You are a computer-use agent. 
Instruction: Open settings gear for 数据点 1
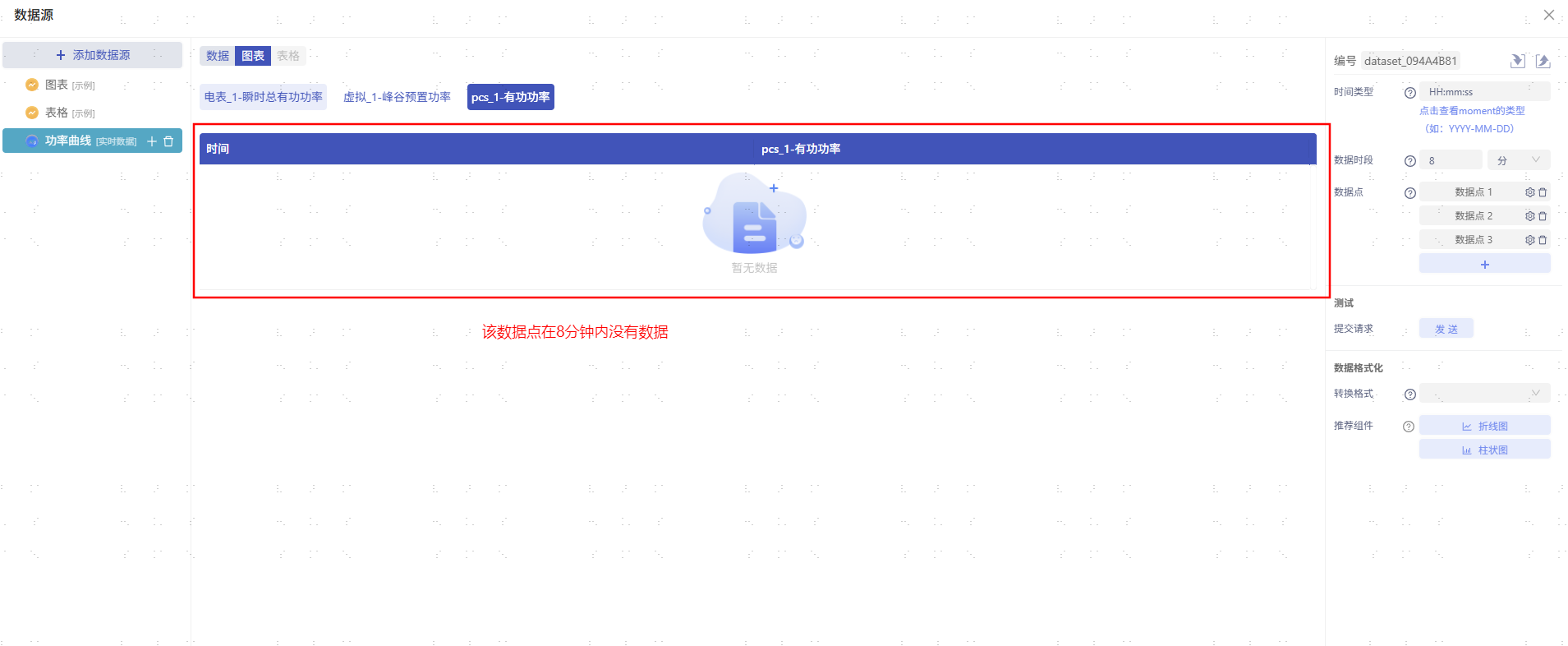pyautogui.click(x=1529, y=192)
